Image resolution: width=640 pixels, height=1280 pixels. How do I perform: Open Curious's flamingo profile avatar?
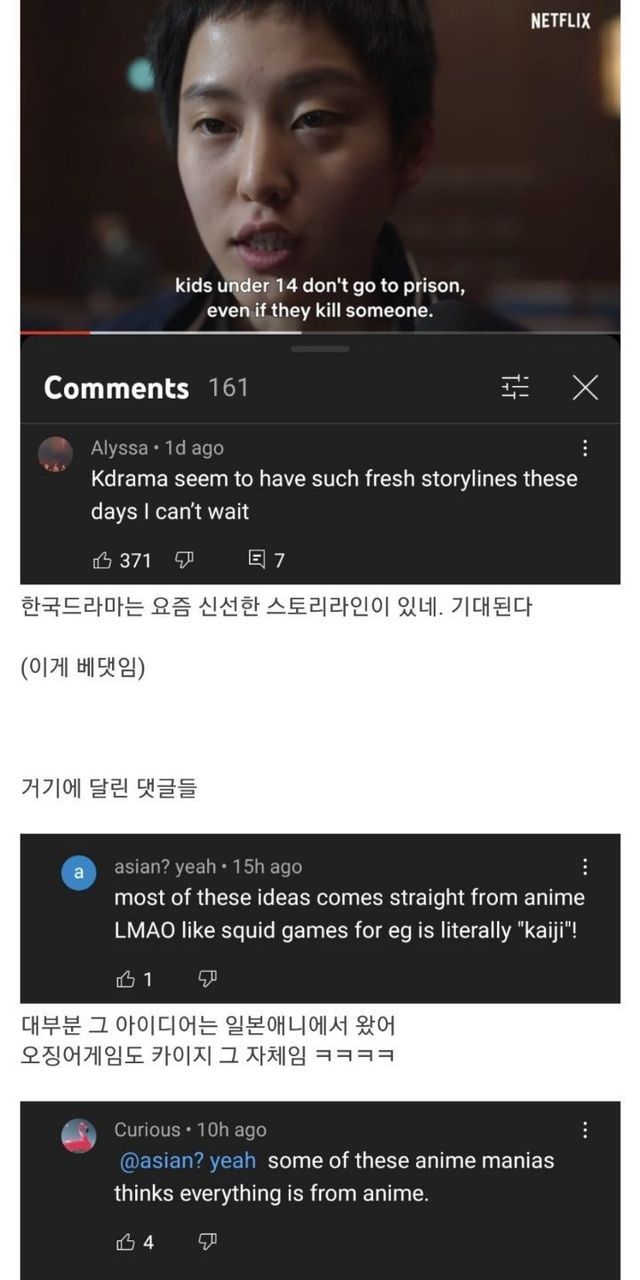78,1135
